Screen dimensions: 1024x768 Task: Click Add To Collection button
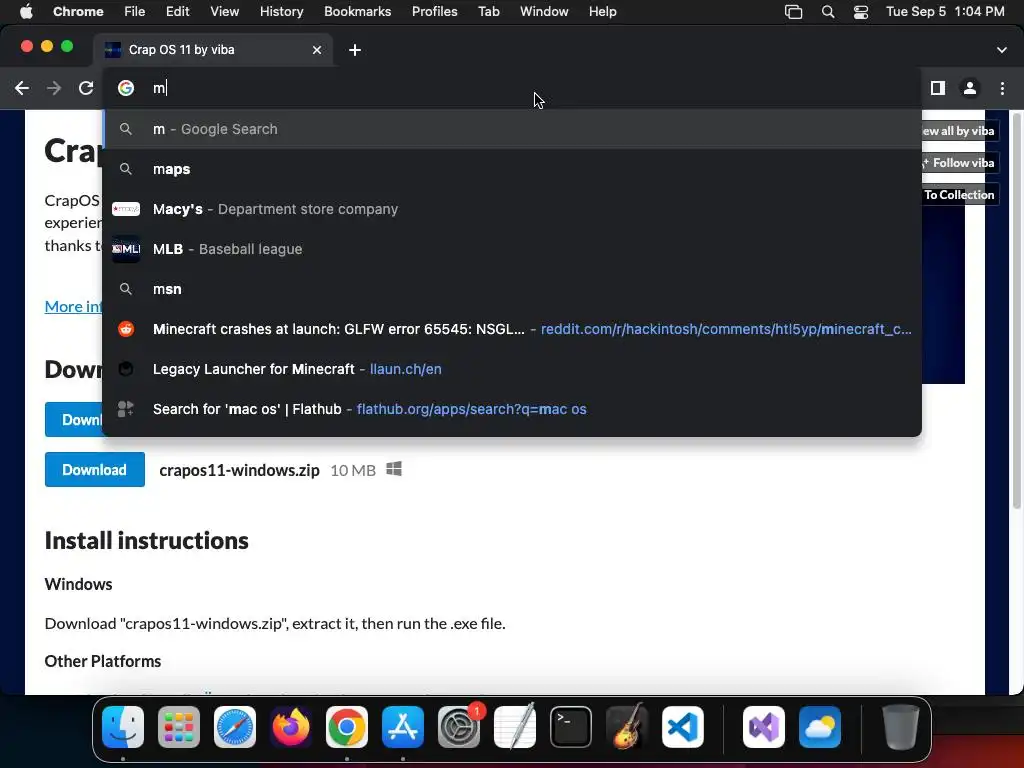pos(959,195)
